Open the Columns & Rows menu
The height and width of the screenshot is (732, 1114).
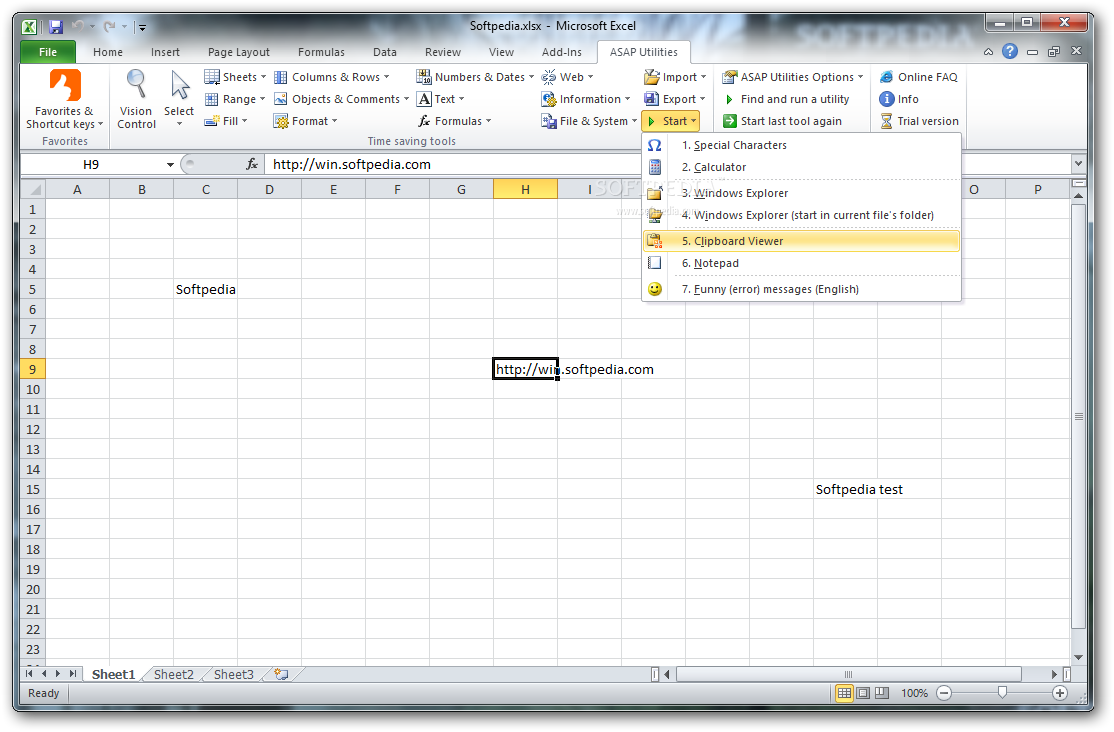pos(332,77)
